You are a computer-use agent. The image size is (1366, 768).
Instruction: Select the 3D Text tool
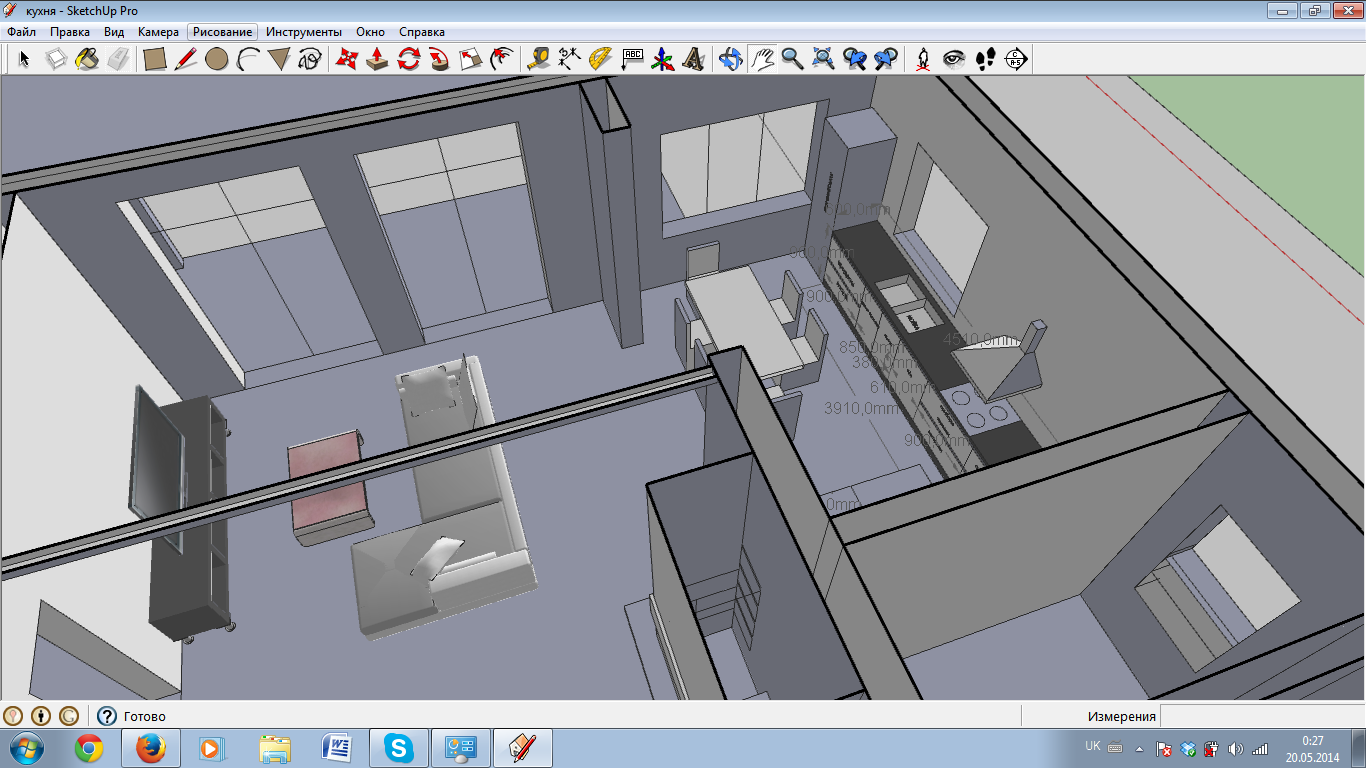[693, 59]
